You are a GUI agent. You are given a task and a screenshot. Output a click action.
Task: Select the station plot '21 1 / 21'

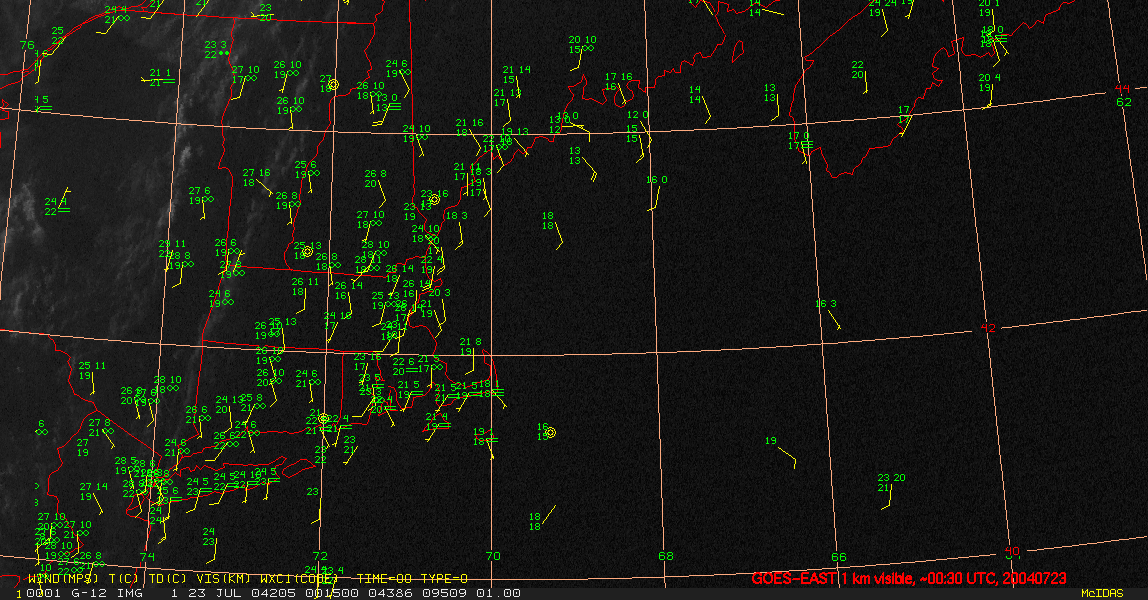(160, 78)
